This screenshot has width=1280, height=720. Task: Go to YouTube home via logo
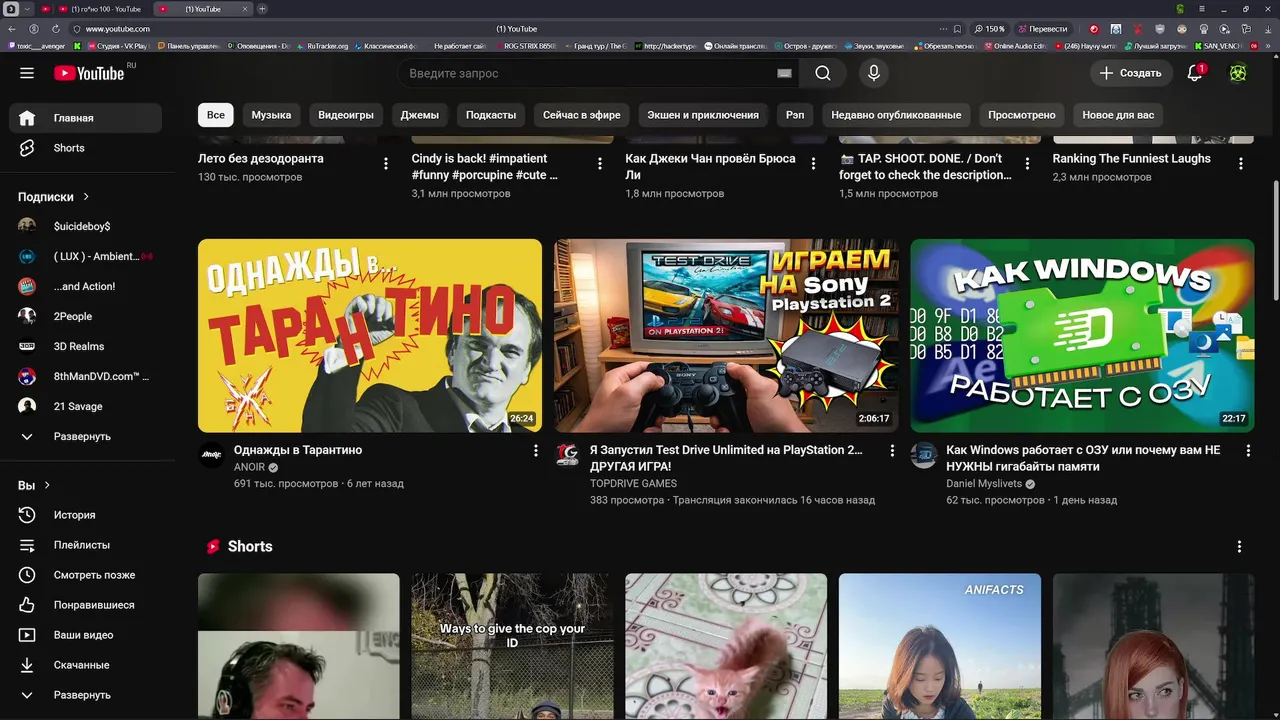click(90, 73)
